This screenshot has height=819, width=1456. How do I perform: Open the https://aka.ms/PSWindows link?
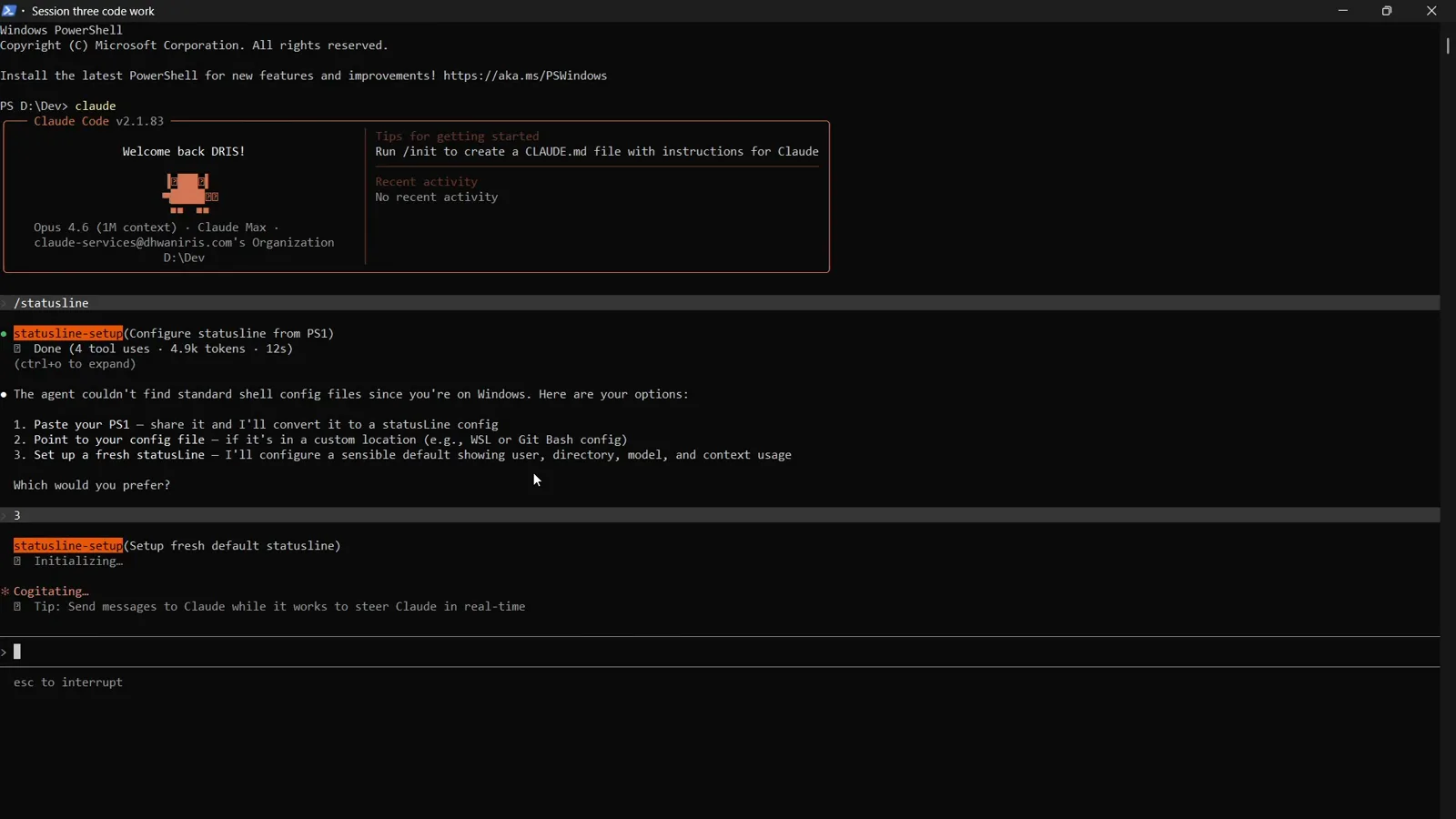coord(525,76)
